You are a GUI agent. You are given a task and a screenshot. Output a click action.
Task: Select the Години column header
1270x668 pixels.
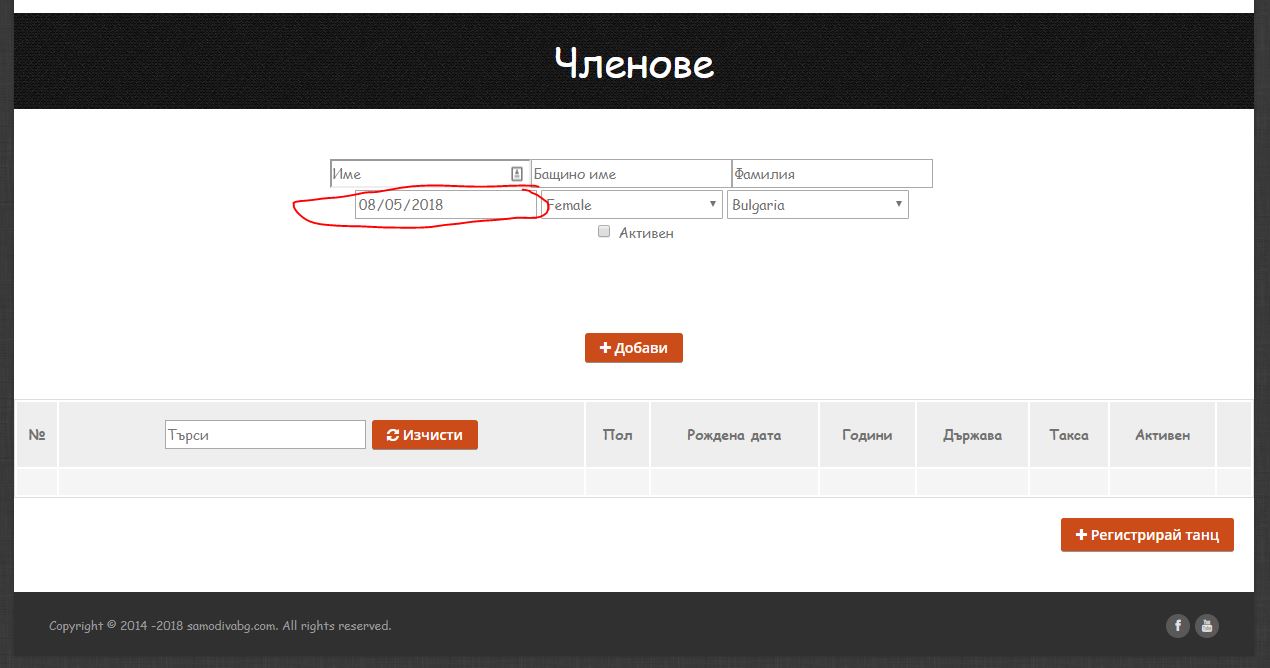[x=867, y=435]
